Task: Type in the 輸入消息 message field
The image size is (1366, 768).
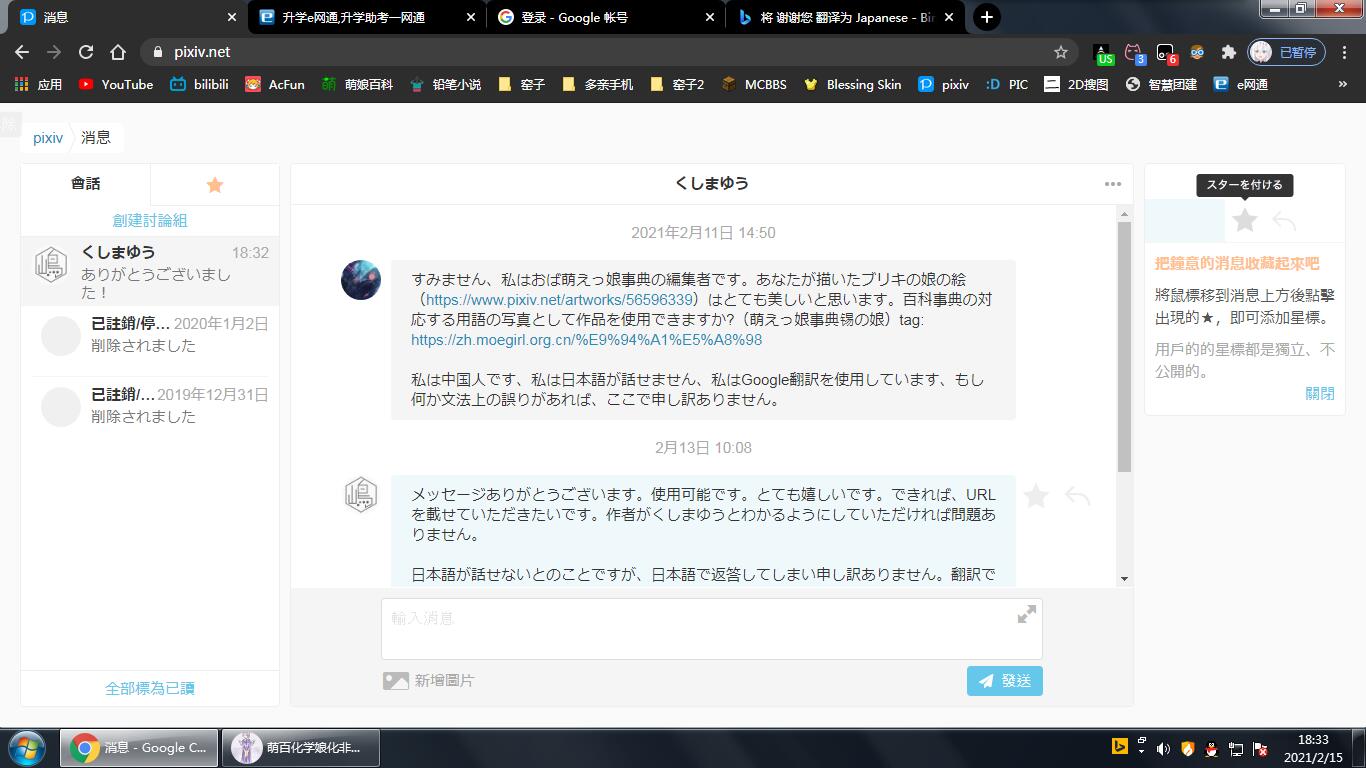Action: pos(700,629)
